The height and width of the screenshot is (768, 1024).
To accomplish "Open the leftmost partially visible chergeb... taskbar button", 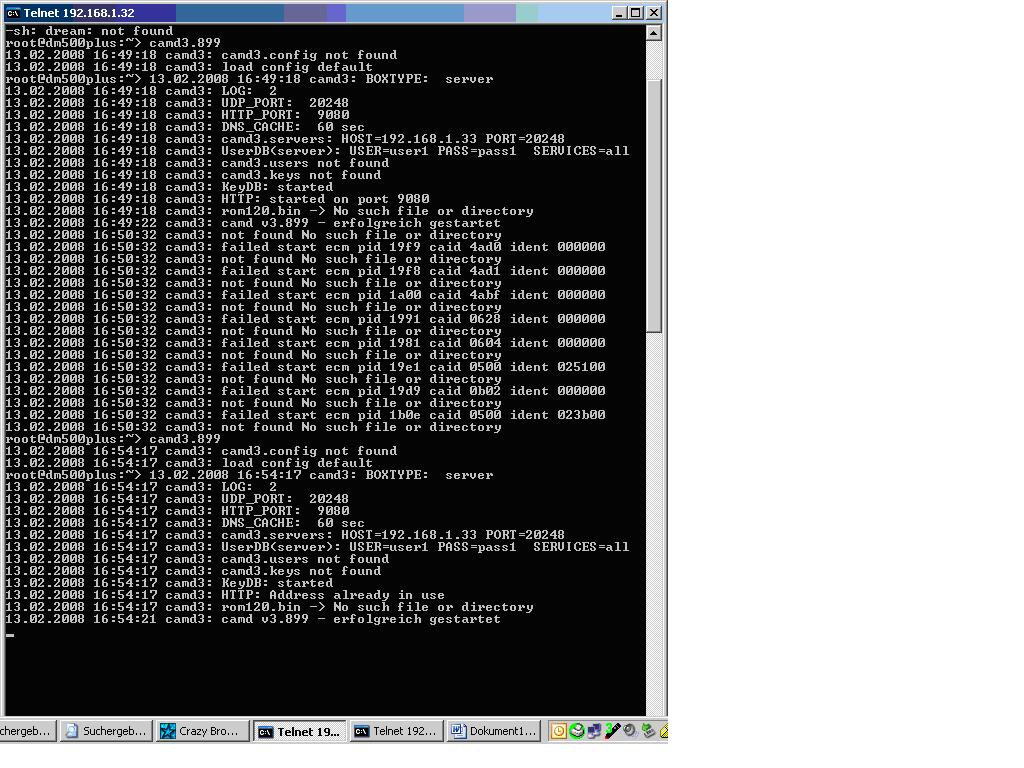I will [x=25, y=731].
